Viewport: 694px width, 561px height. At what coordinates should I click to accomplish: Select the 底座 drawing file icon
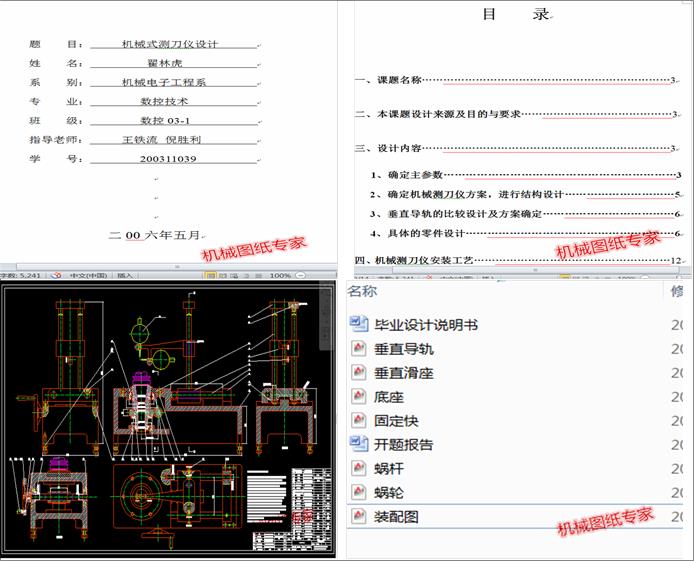[x=359, y=396]
